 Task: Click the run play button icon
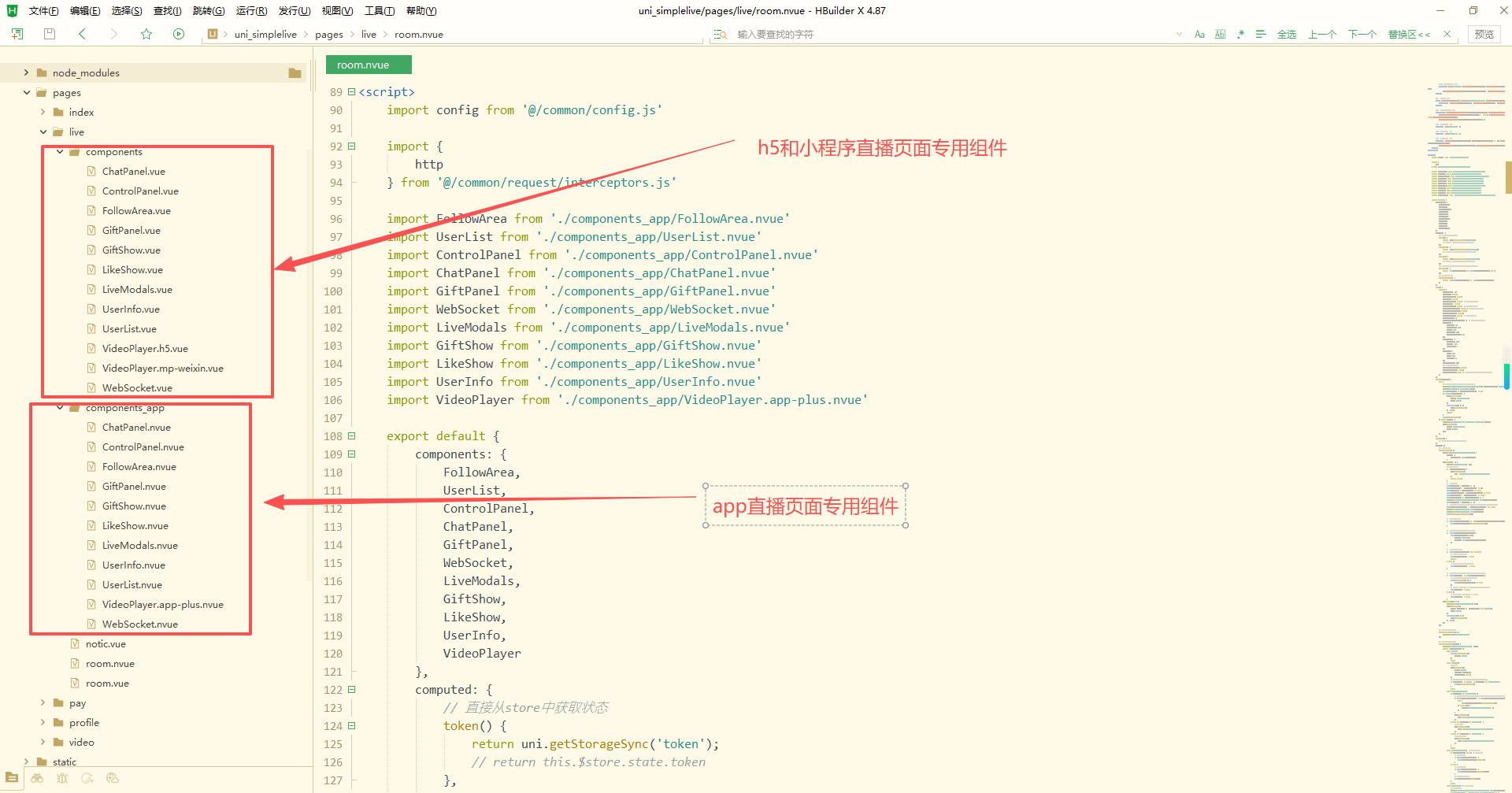coord(179,34)
